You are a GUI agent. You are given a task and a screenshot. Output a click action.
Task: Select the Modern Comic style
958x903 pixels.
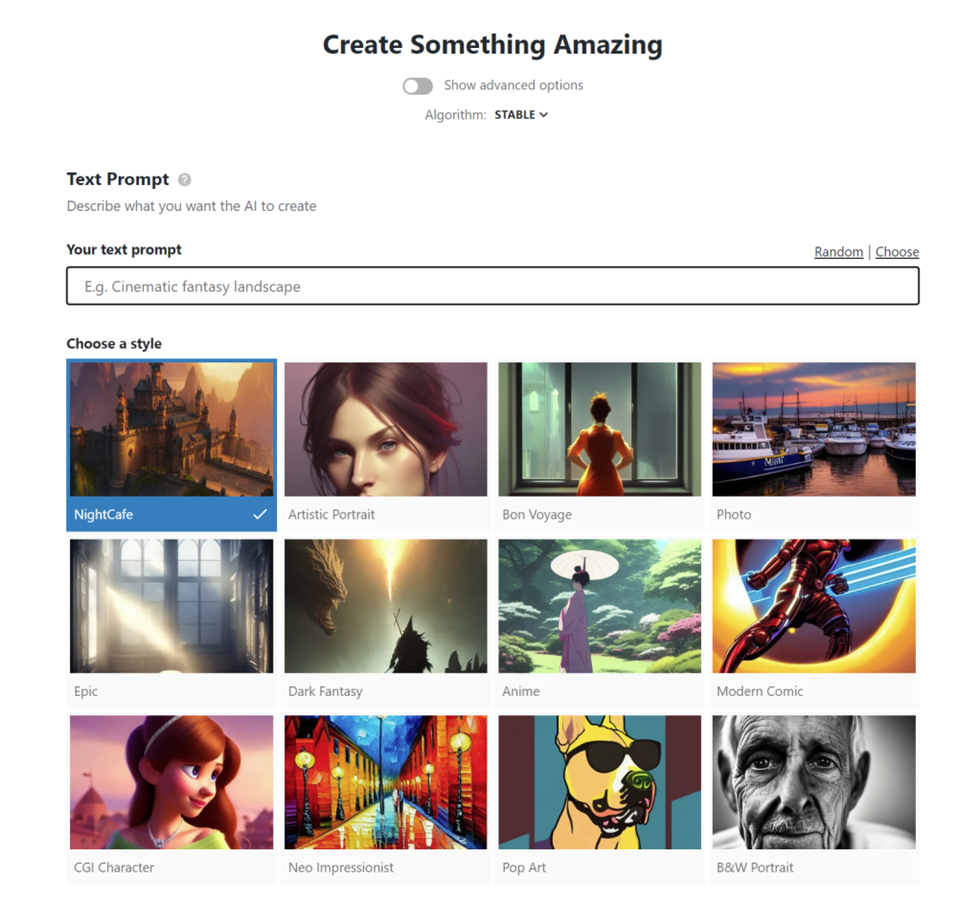click(x=814, y=622)
